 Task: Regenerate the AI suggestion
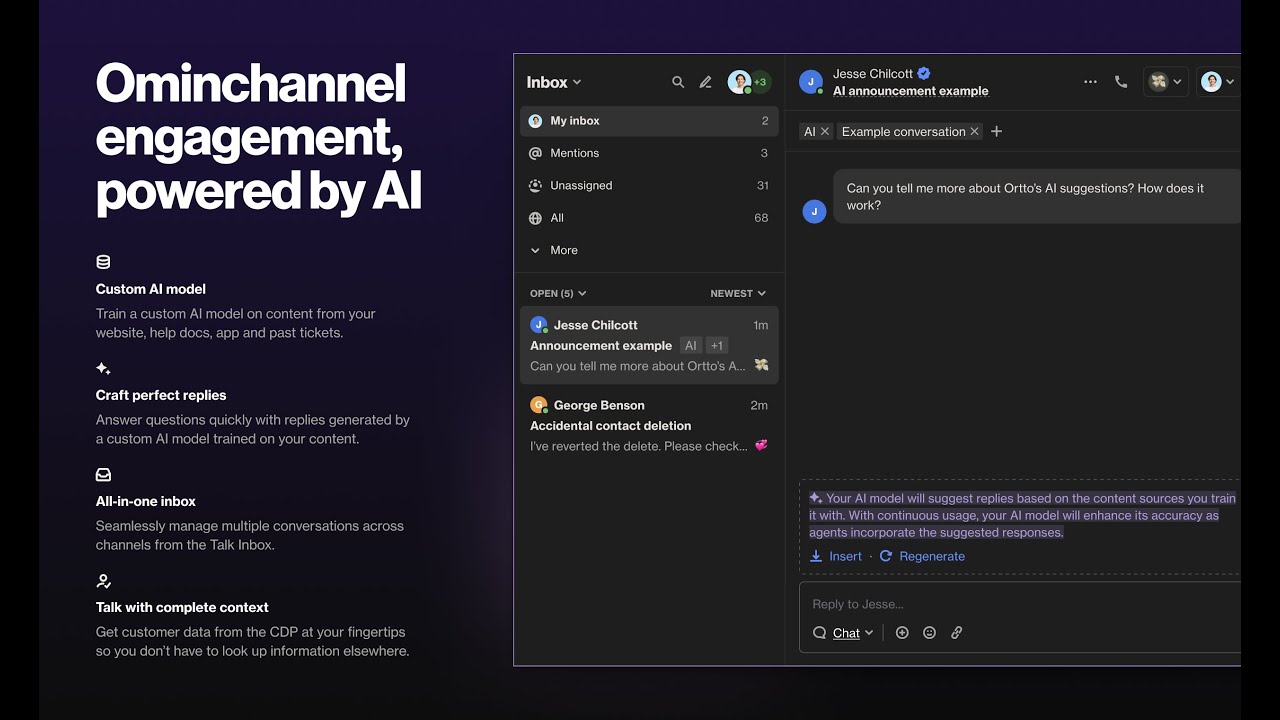(922, 556)
